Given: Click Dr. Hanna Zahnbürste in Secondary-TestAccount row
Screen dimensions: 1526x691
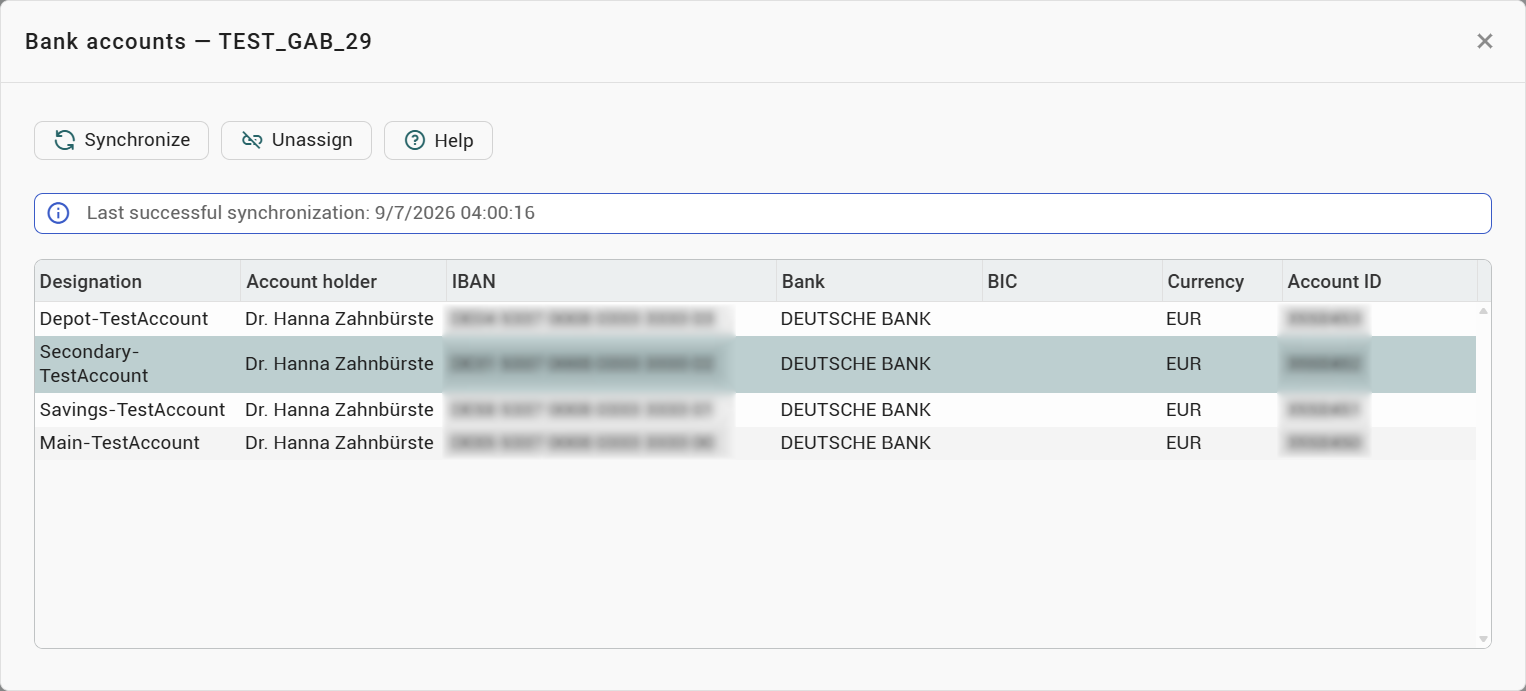Looking at the screenshot, I should (x=339, y=364).
